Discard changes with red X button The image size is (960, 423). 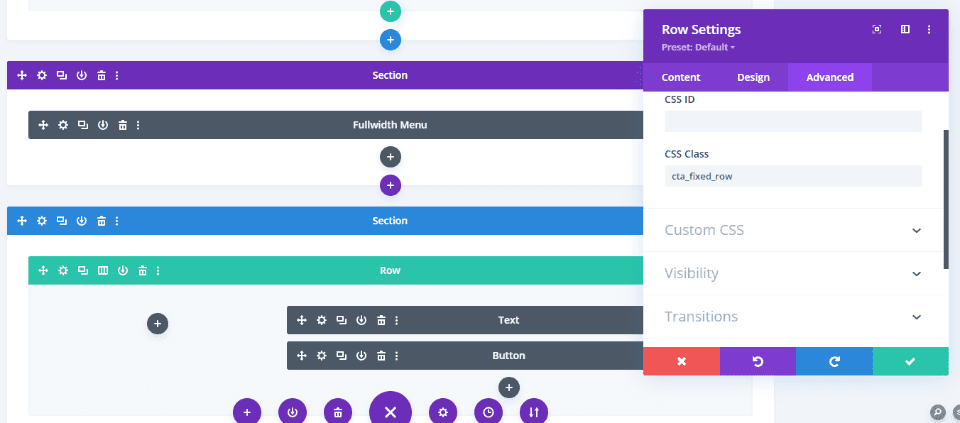(x=681, y=361)
